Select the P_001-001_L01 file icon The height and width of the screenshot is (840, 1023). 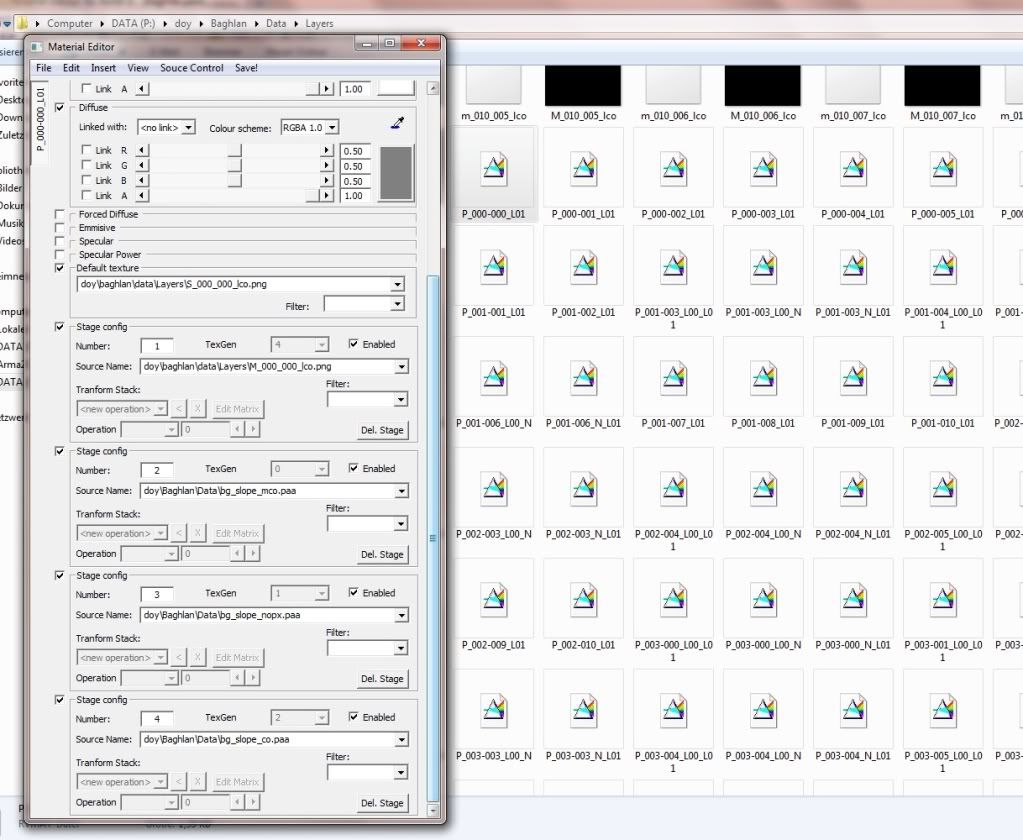(494, 268)
